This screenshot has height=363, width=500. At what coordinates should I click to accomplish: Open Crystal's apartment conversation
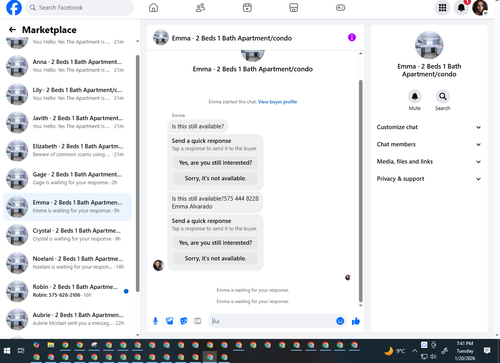[x=67, y=235]
